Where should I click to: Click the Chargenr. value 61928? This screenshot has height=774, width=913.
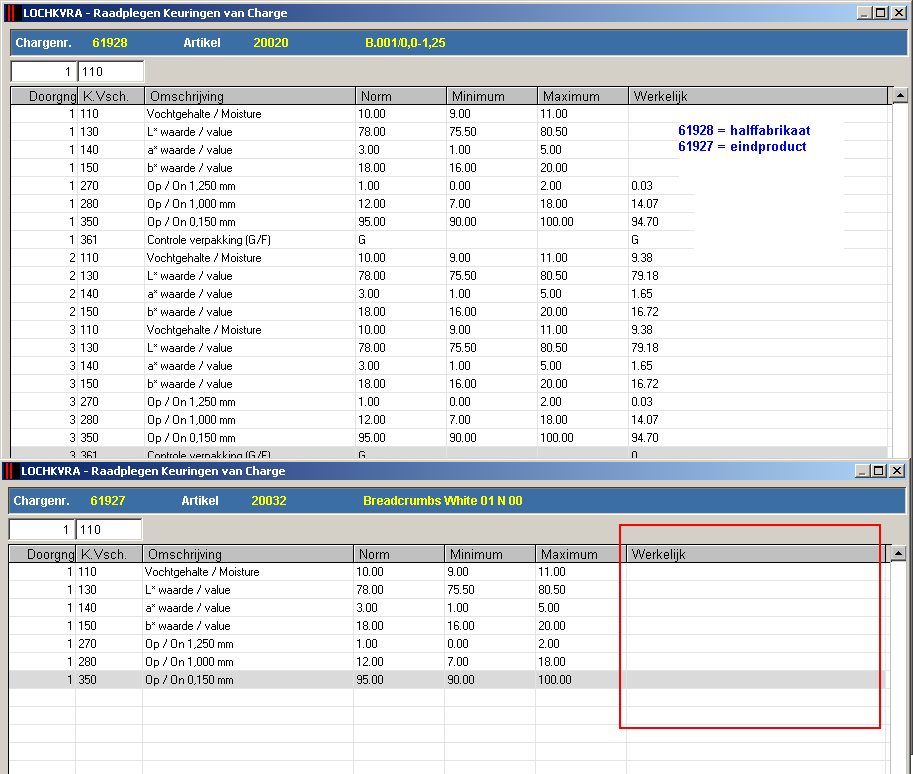[109, 43]
